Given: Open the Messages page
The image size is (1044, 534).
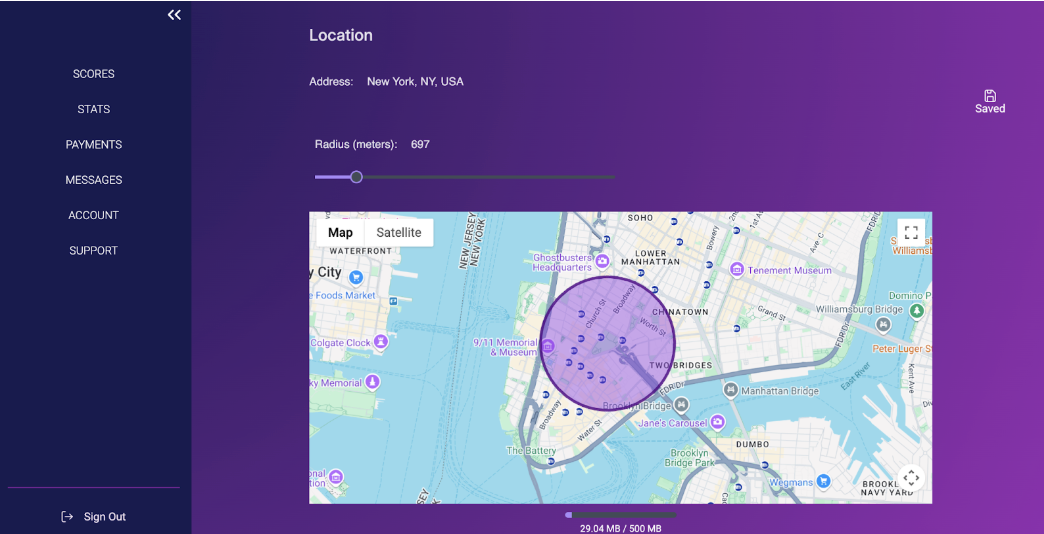Looking at the screenshot, I should click(x=94, y=180).
